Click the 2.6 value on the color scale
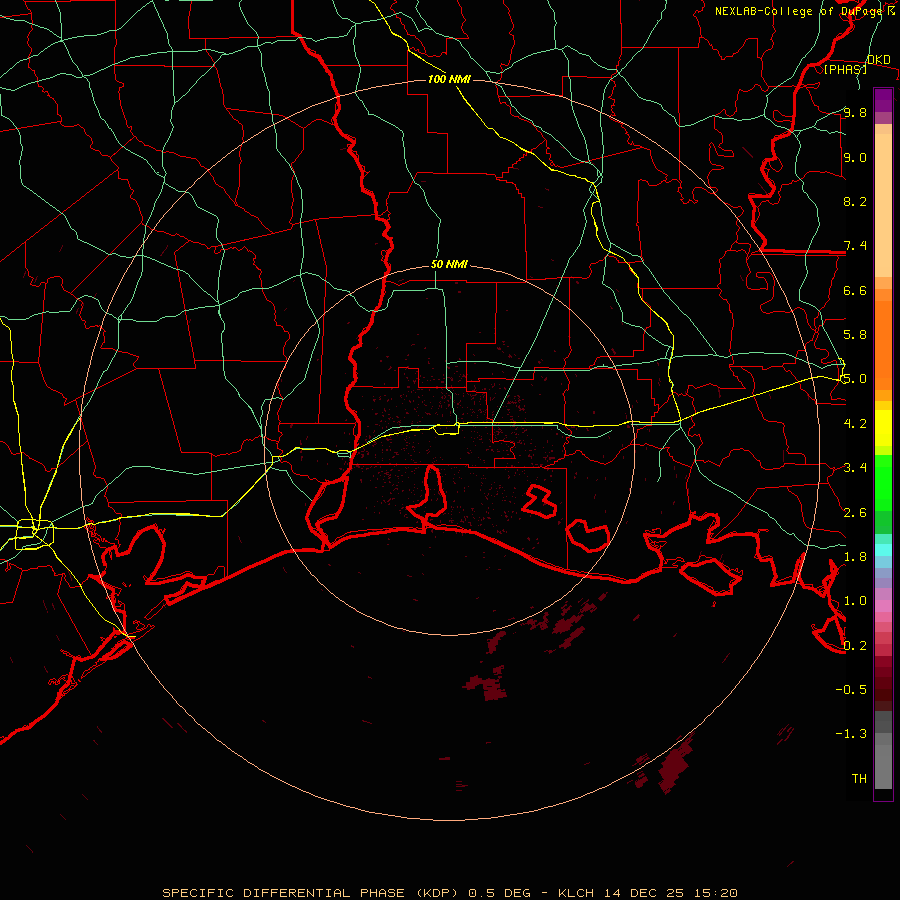 coord(855,513)
